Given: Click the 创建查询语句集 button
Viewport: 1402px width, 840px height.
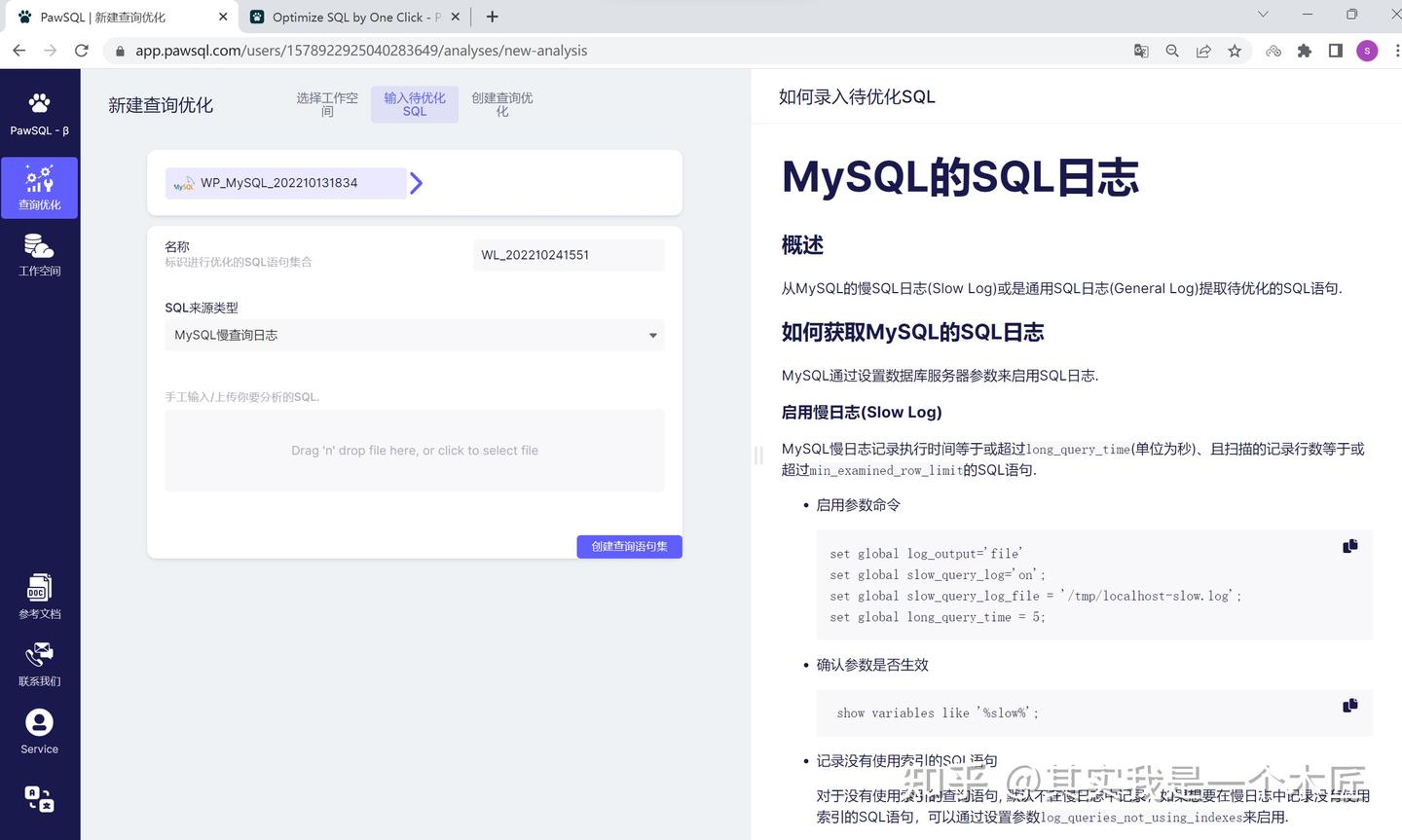Looking at the screenshot, I should coord(628,546).
